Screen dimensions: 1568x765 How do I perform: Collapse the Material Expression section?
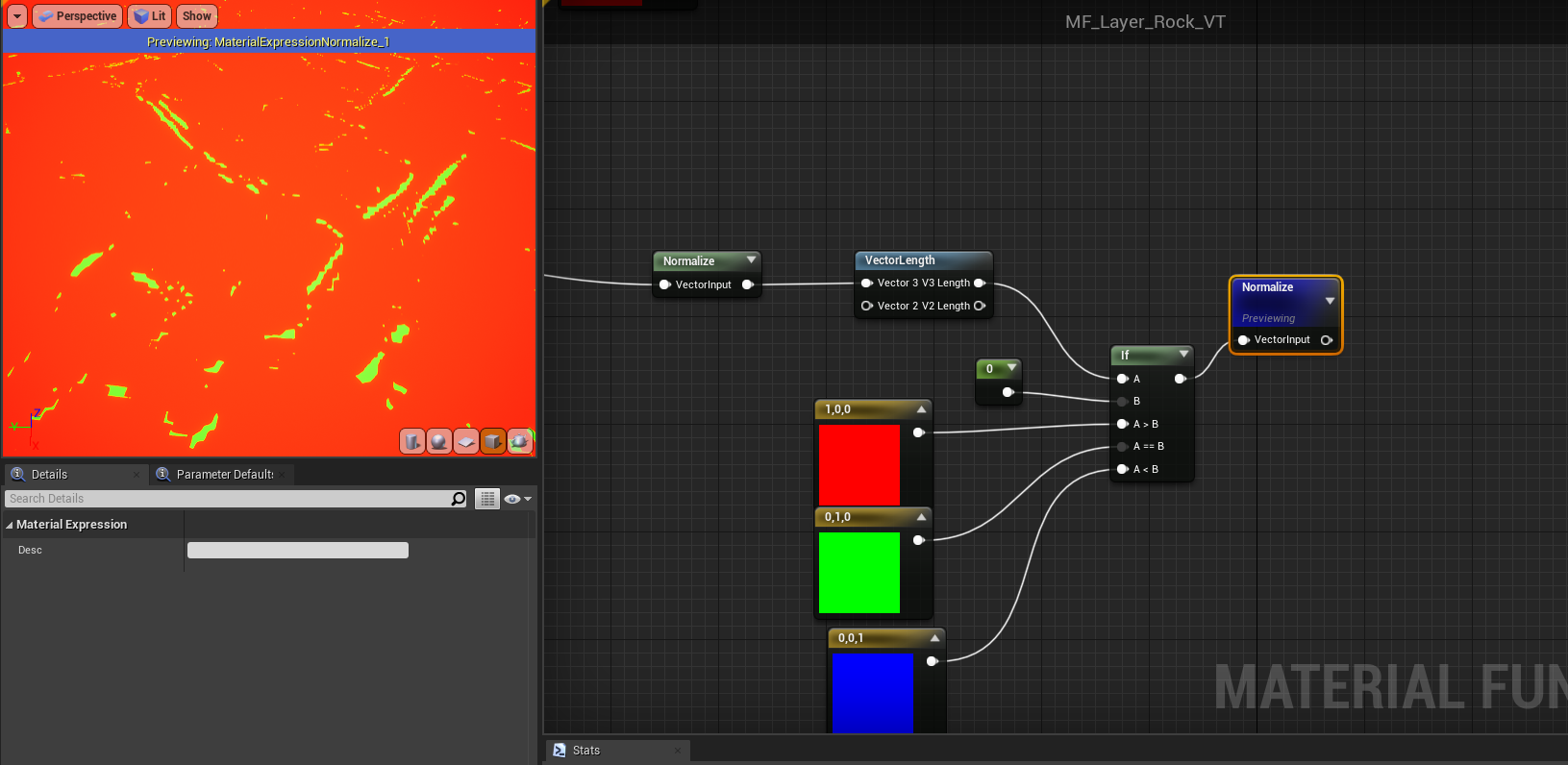(10, 525)
